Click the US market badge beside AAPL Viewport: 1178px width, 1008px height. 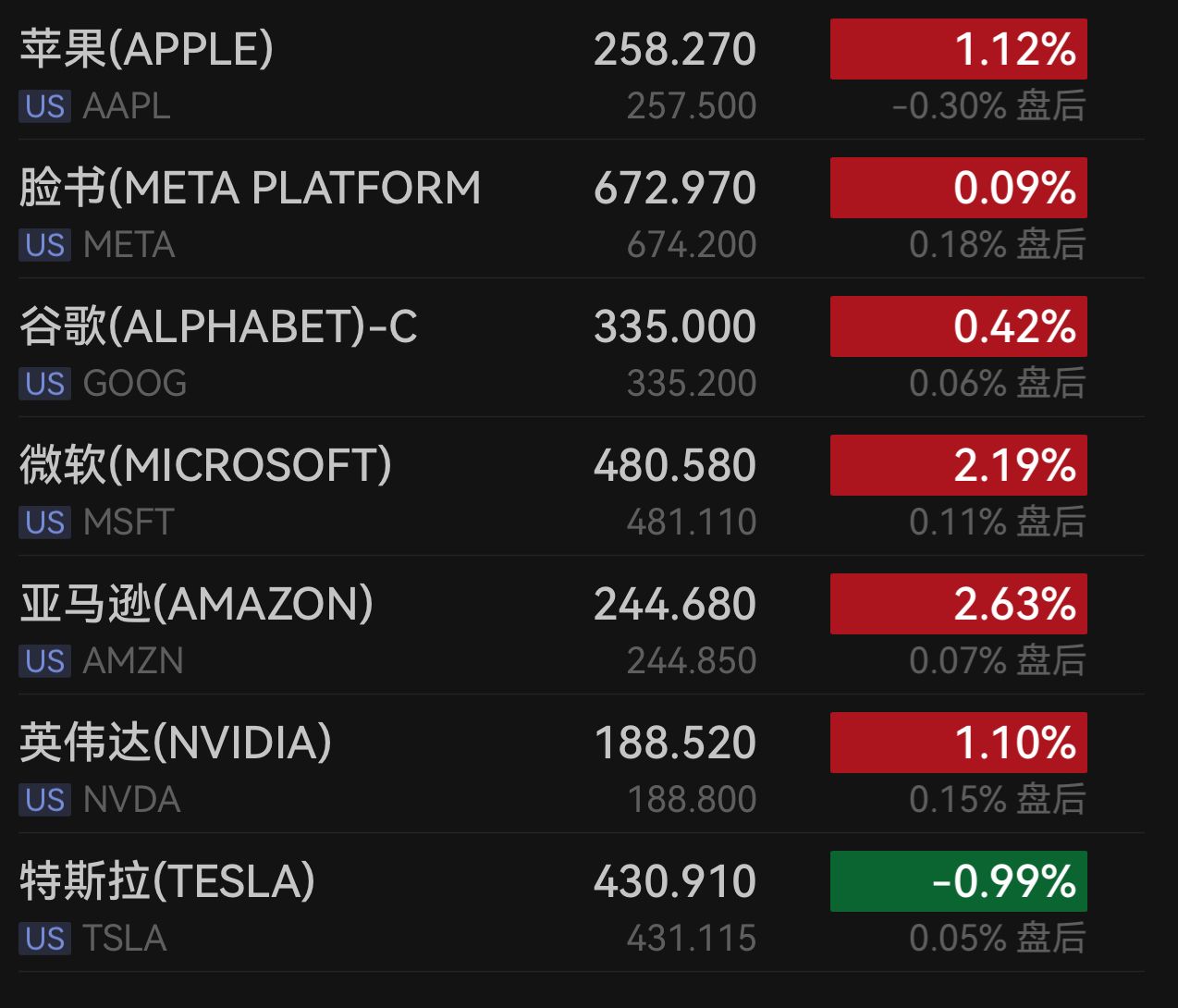pyautogui.click(x=44, y=106)
